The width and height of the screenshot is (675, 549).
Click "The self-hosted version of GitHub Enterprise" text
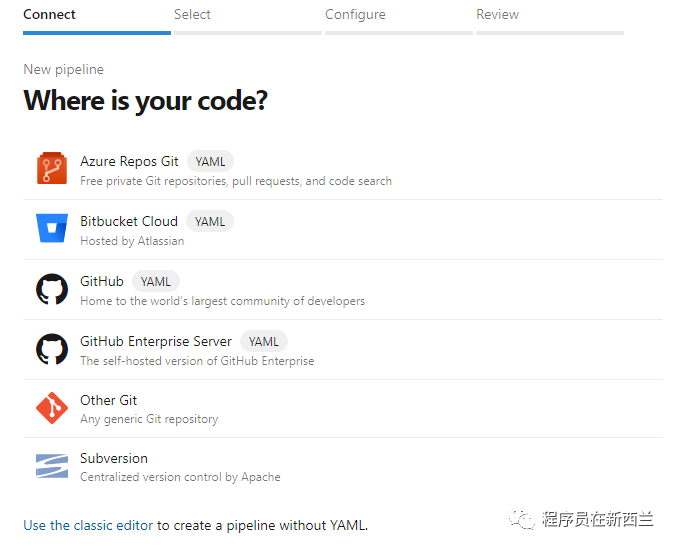(x=197, y=360)
